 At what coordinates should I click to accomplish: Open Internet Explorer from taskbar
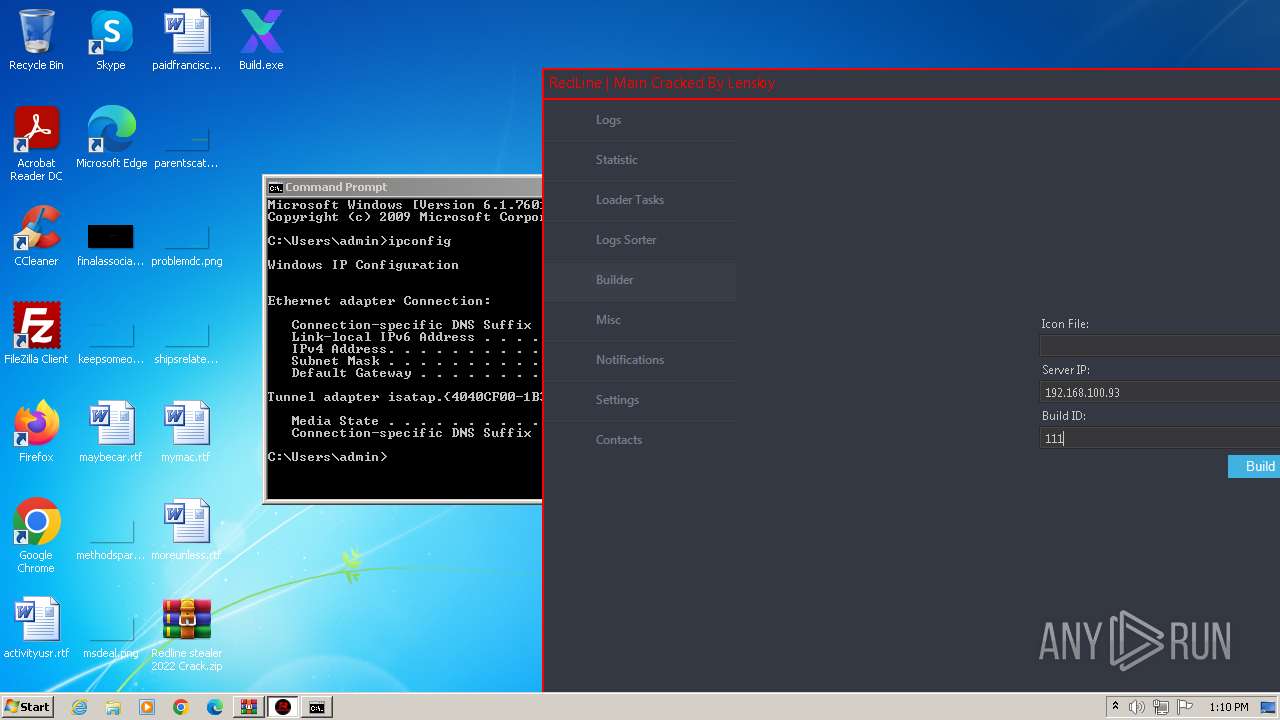pyautogui.click(x=80, y=707)
